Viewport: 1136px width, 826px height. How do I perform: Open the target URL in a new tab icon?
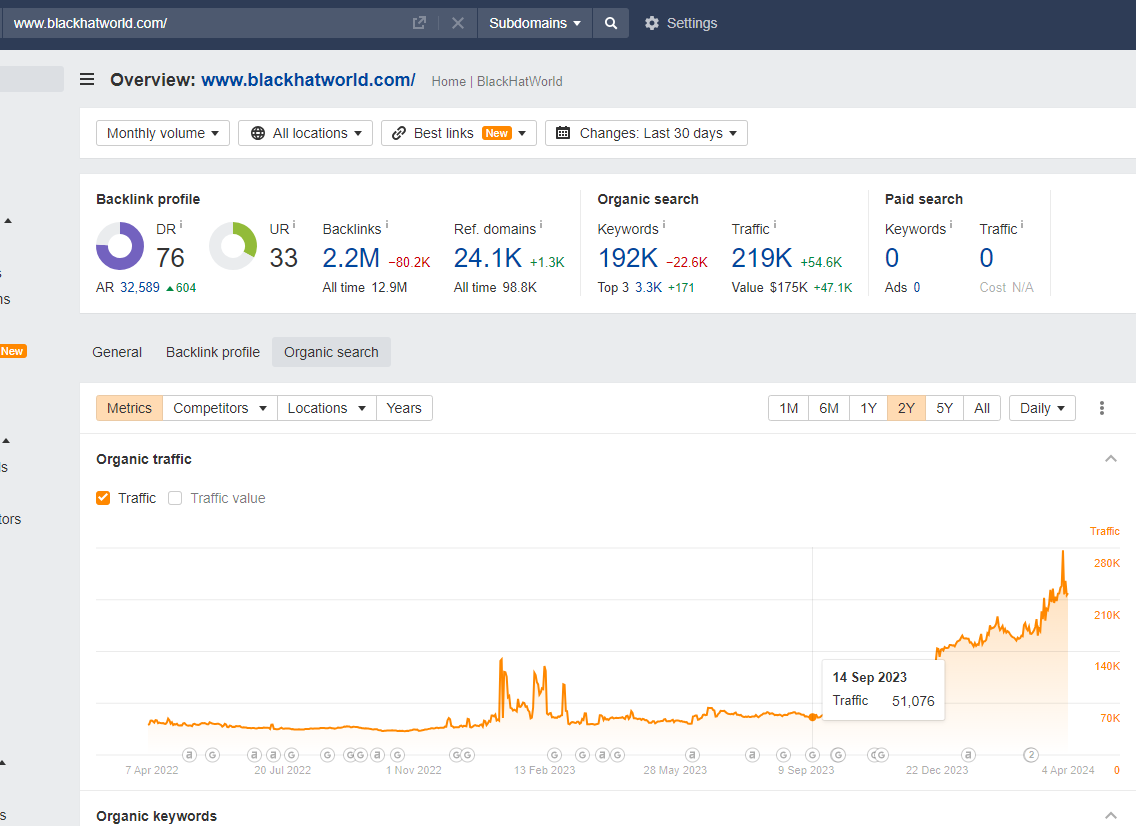pos(419,23)
